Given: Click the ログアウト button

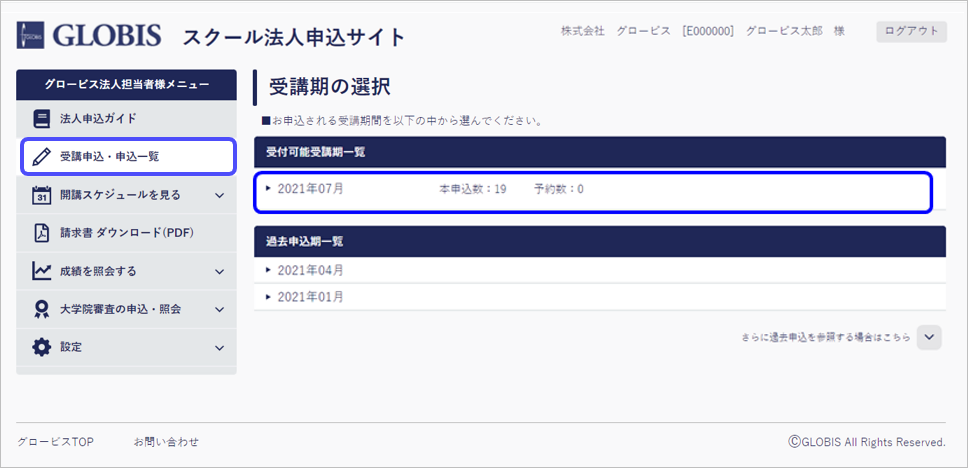Looking at the screenshot, I should tap(911, 31).
